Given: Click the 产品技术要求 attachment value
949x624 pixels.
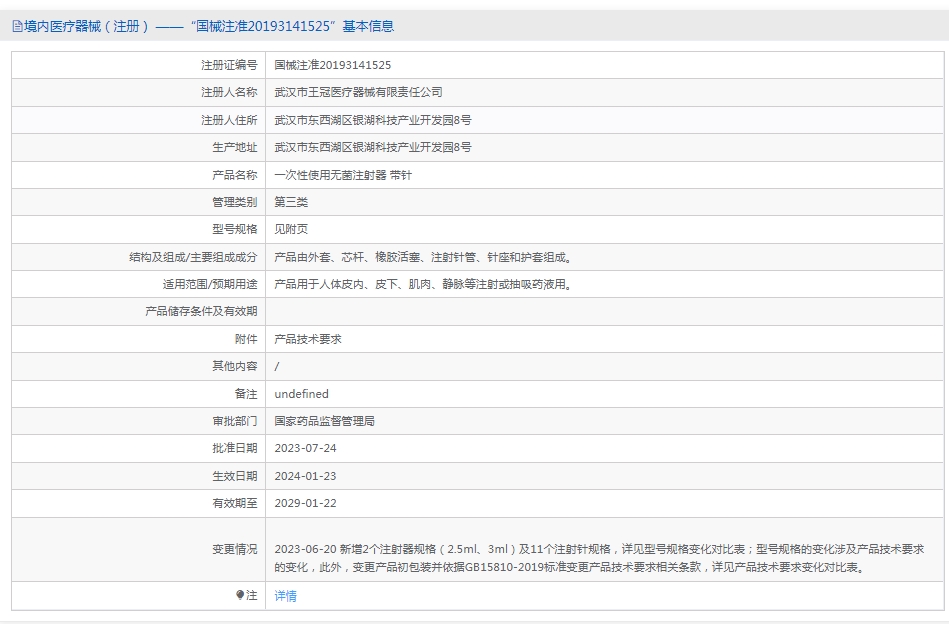Looking at the screenshot, I should [x=308, y=339].
